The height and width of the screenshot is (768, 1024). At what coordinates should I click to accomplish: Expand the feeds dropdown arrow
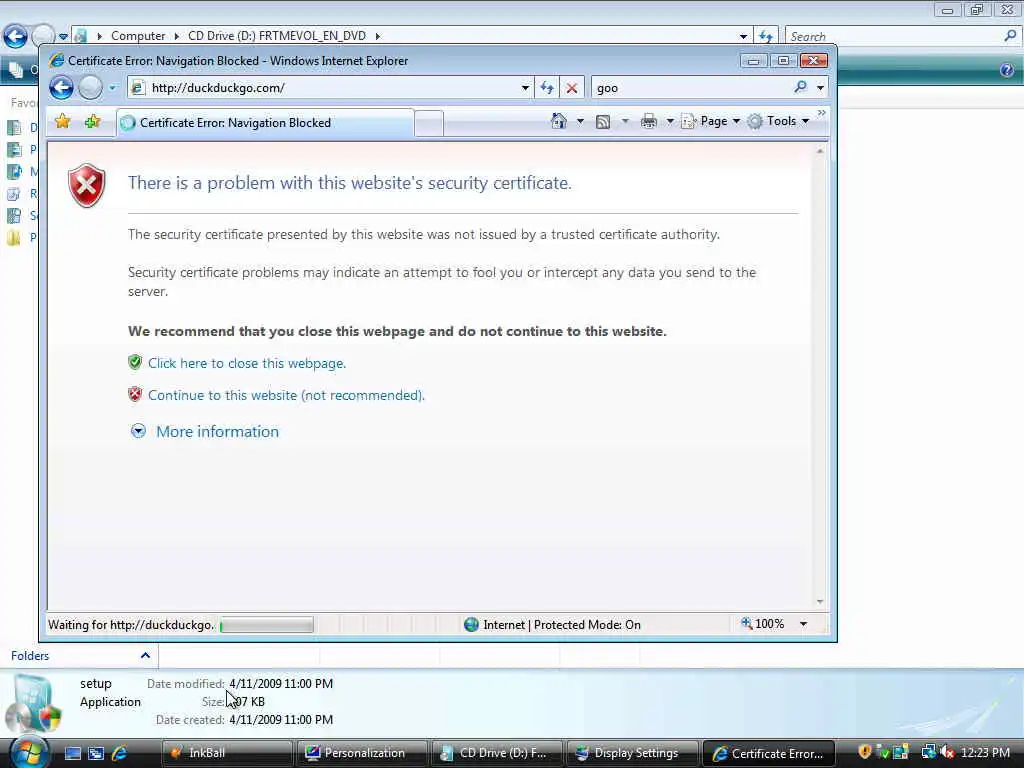(624, 121)
